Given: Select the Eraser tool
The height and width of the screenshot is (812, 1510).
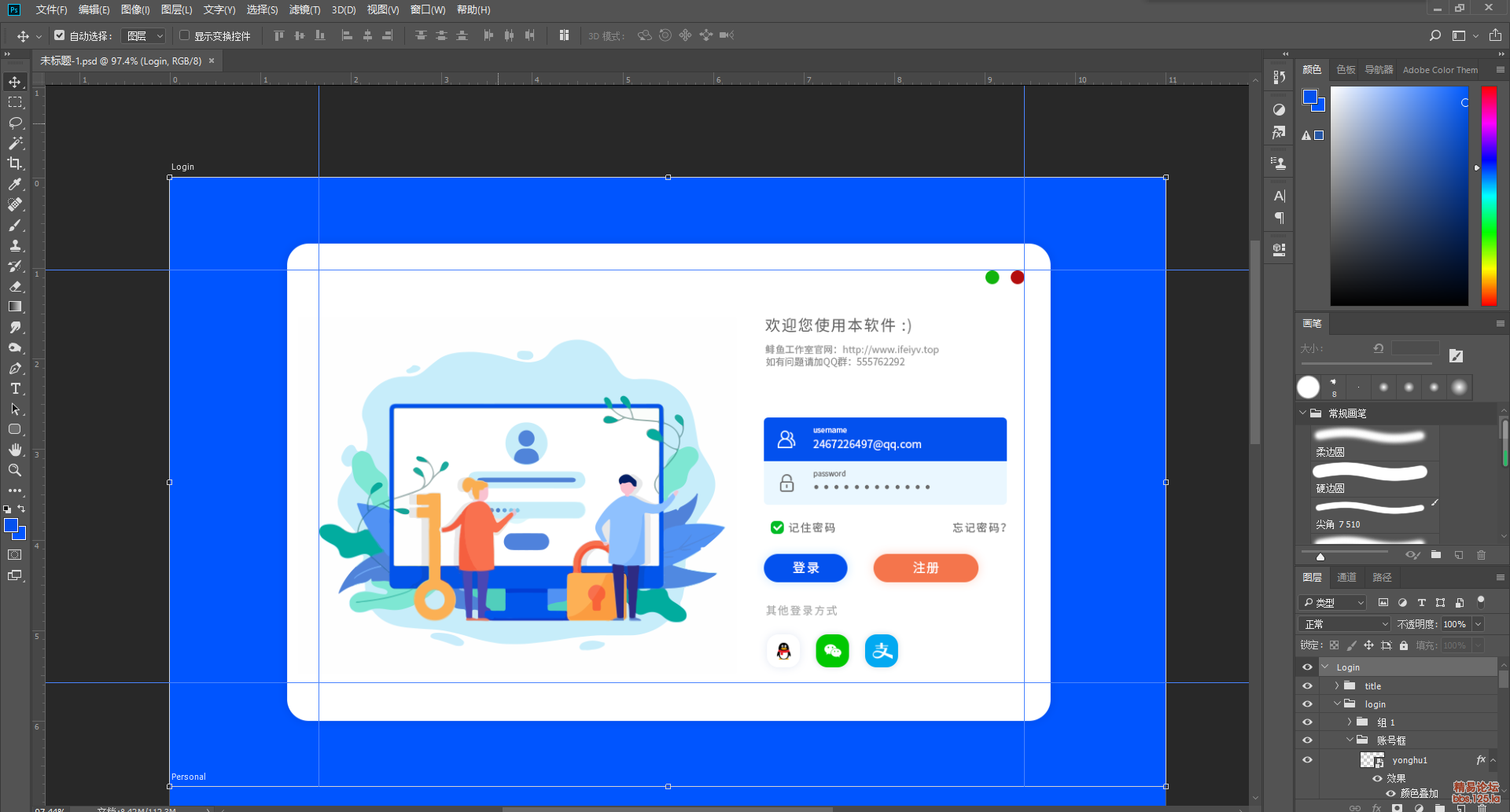Looking at the screenshot, I should coord(15,286).
